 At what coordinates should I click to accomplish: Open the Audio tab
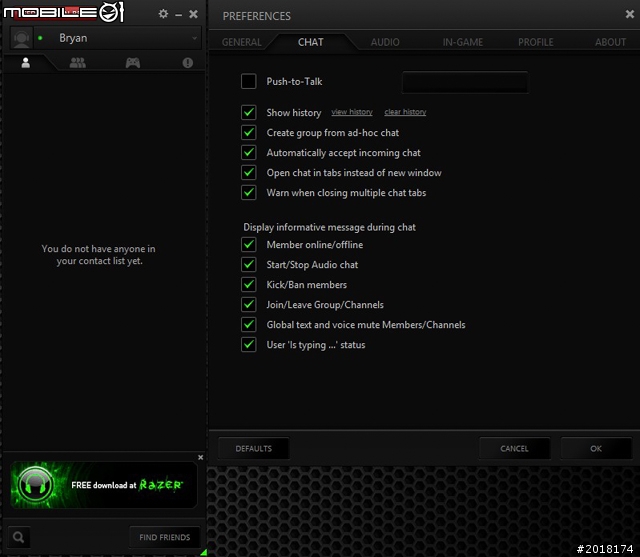click(x=385, y=42)
